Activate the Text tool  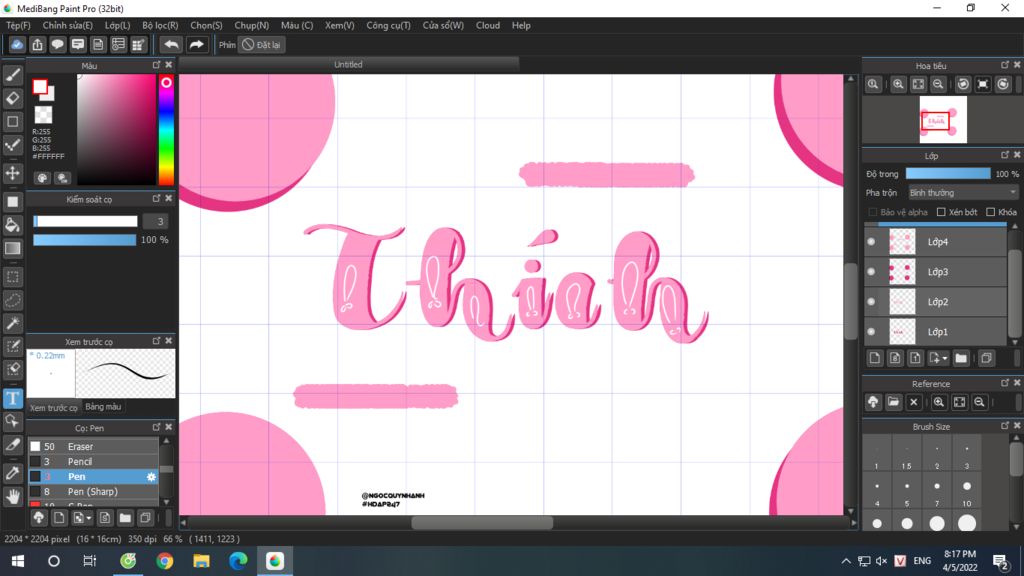[x=12, y=398]
